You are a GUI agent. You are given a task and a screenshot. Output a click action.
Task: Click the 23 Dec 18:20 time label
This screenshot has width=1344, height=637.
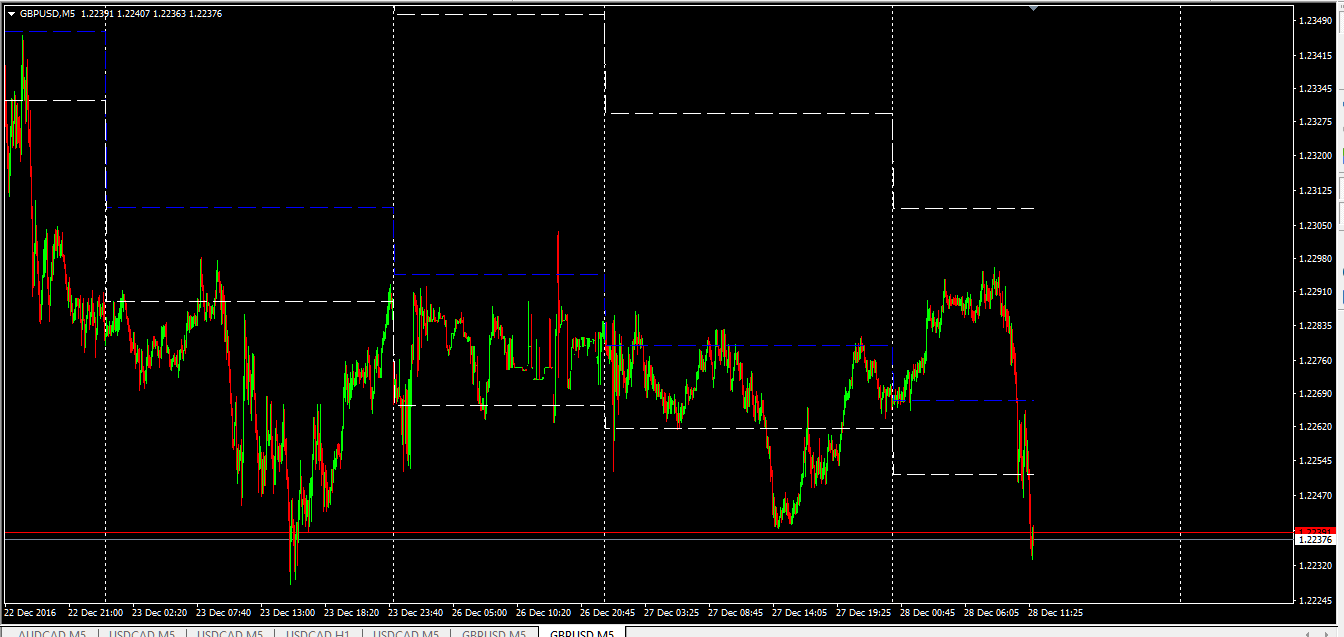click(352, 612)
